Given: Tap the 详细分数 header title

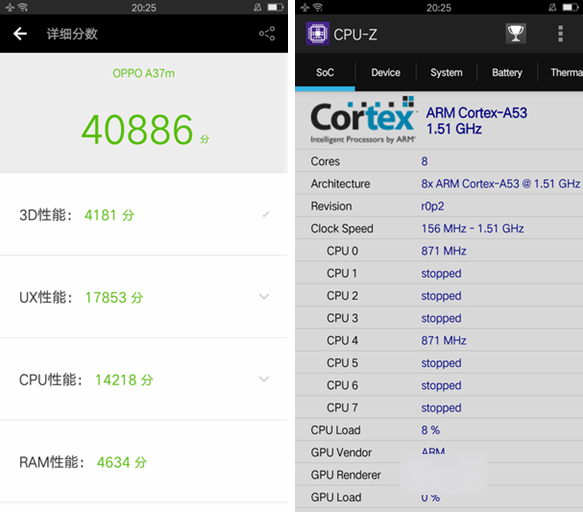Looking at the screenshot, I should [x=72, y=34].
